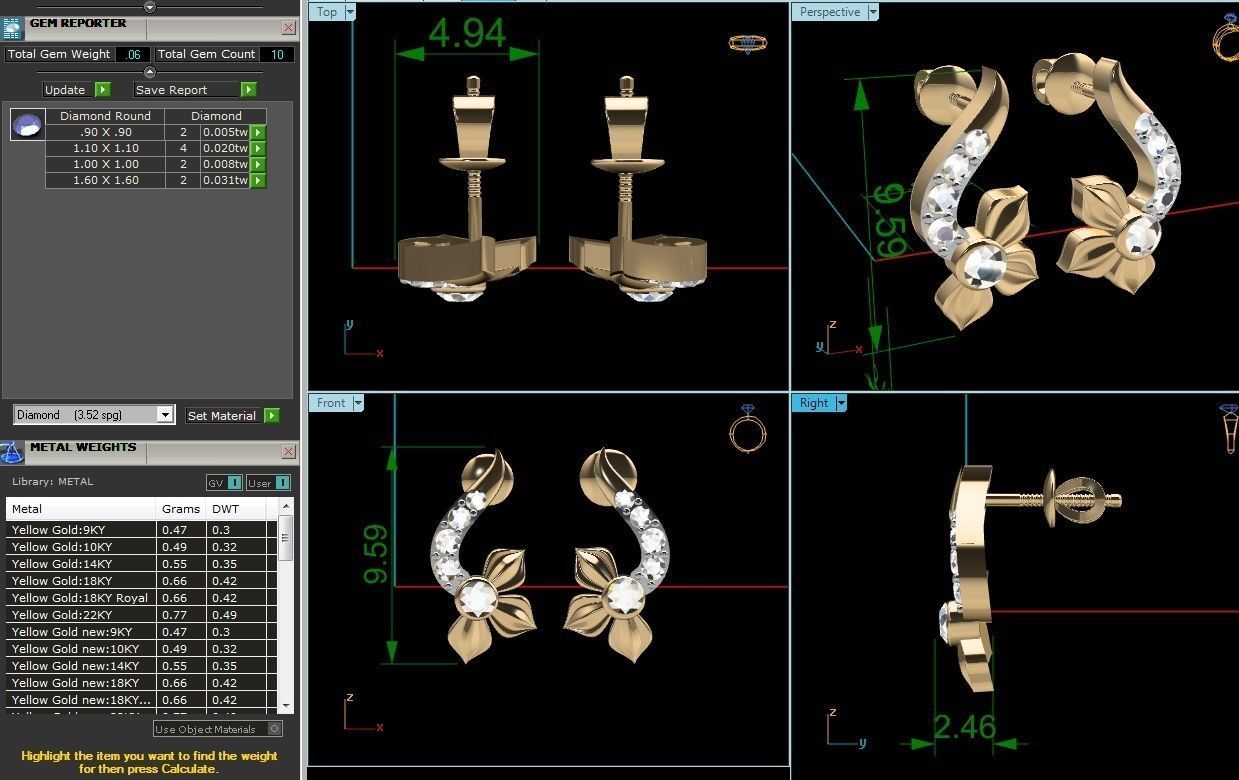This screenshot has width=1239, height=780.
Task: Click the Gem Reporter panel icon
Action: [12, 27]
